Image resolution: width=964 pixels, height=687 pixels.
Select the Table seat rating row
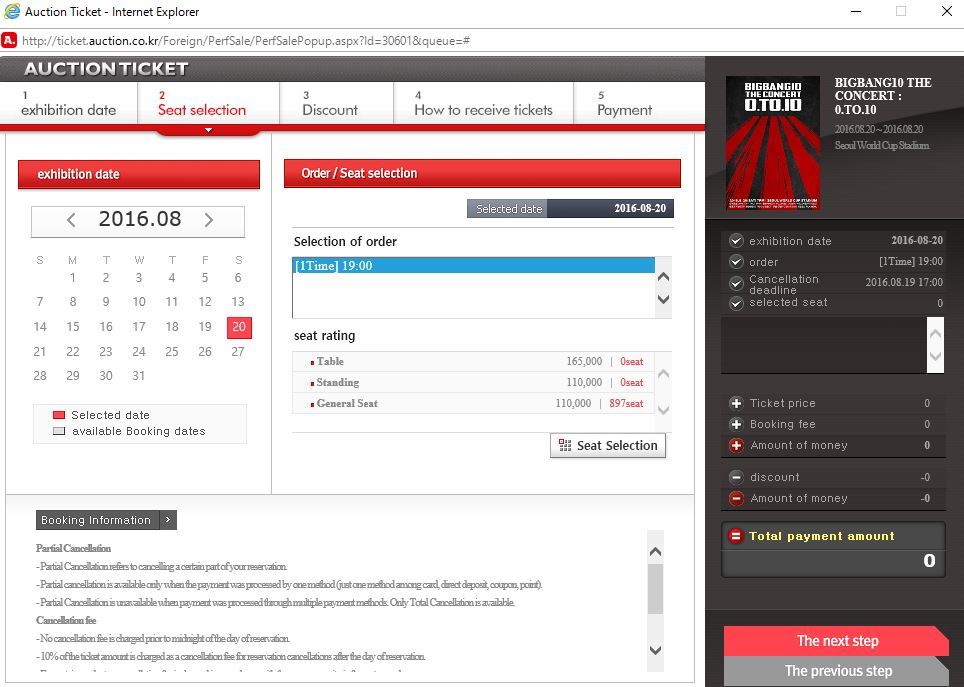click(x=473, y=362)
